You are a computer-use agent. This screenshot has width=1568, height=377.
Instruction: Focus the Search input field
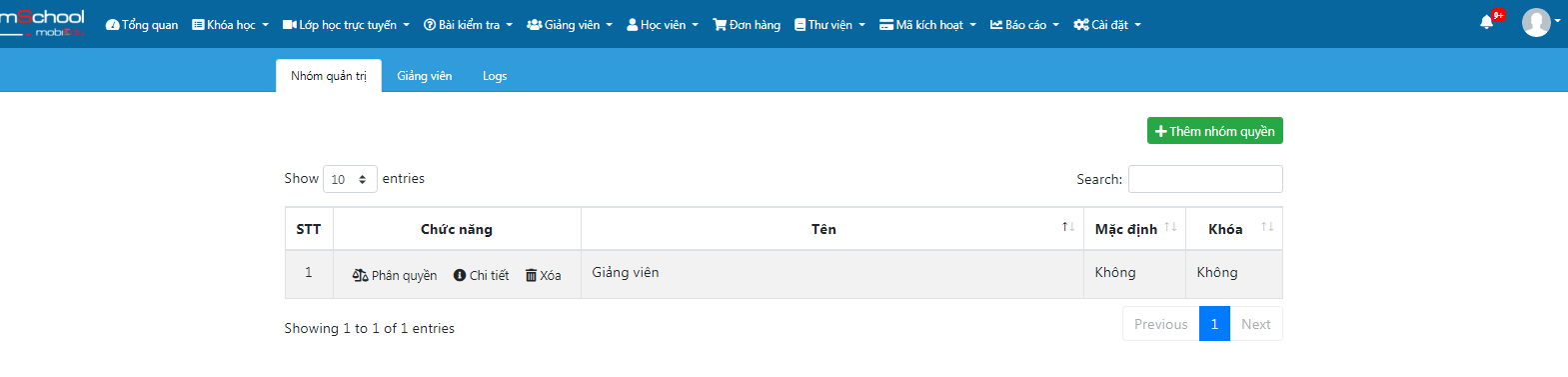click(x=1205, y=179)
